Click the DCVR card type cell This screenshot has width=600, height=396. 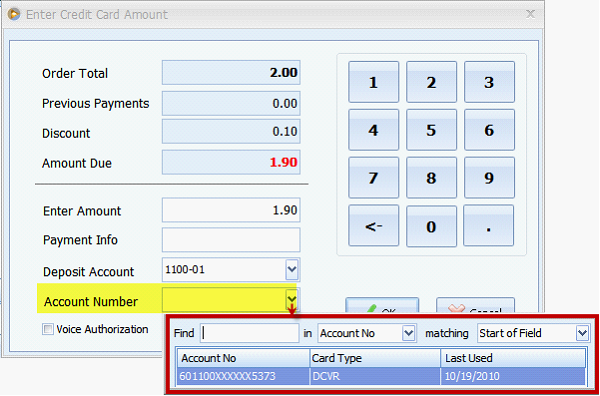(x=375, y=376)
